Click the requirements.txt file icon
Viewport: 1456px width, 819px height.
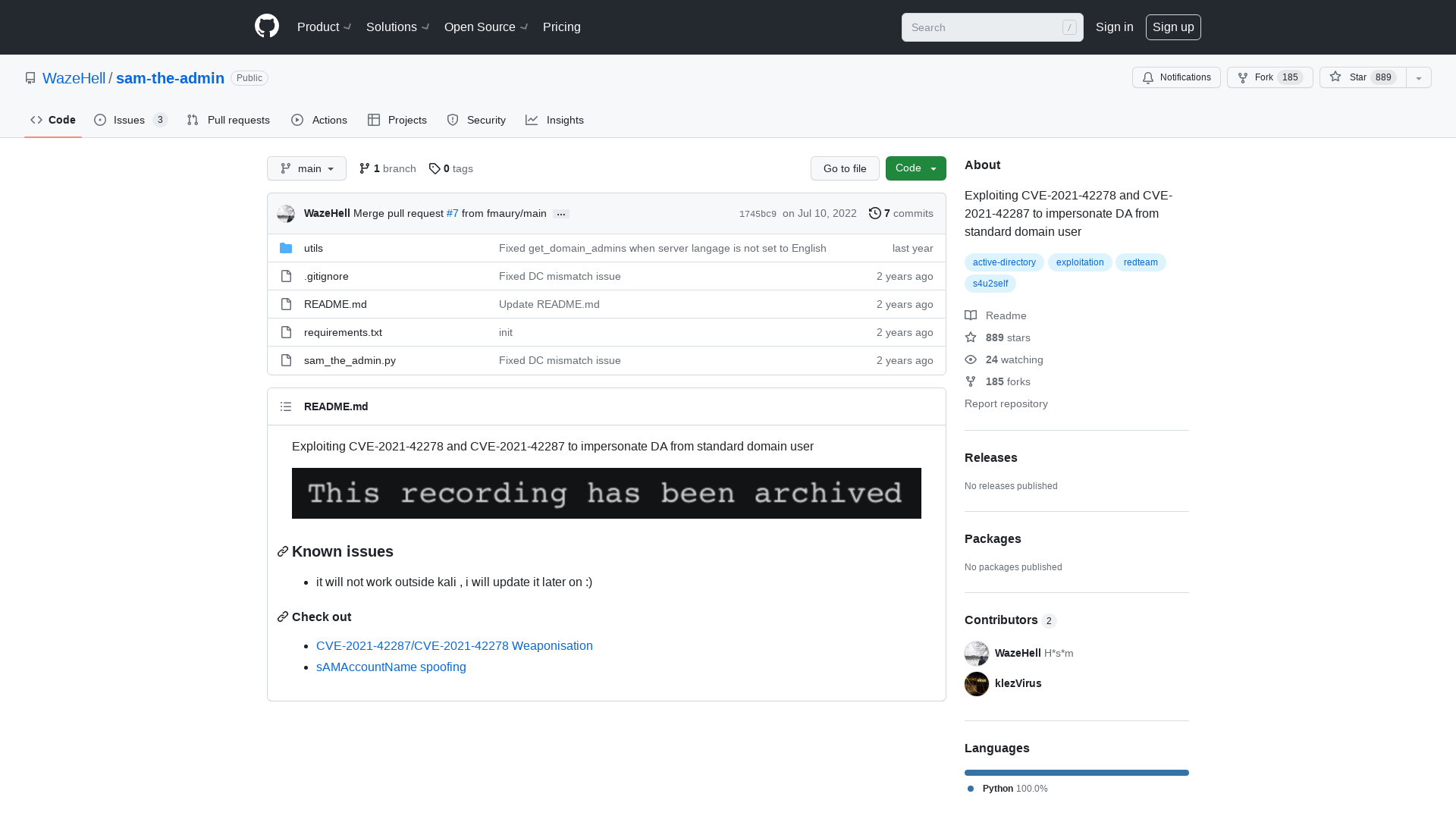tap(286, 332)
